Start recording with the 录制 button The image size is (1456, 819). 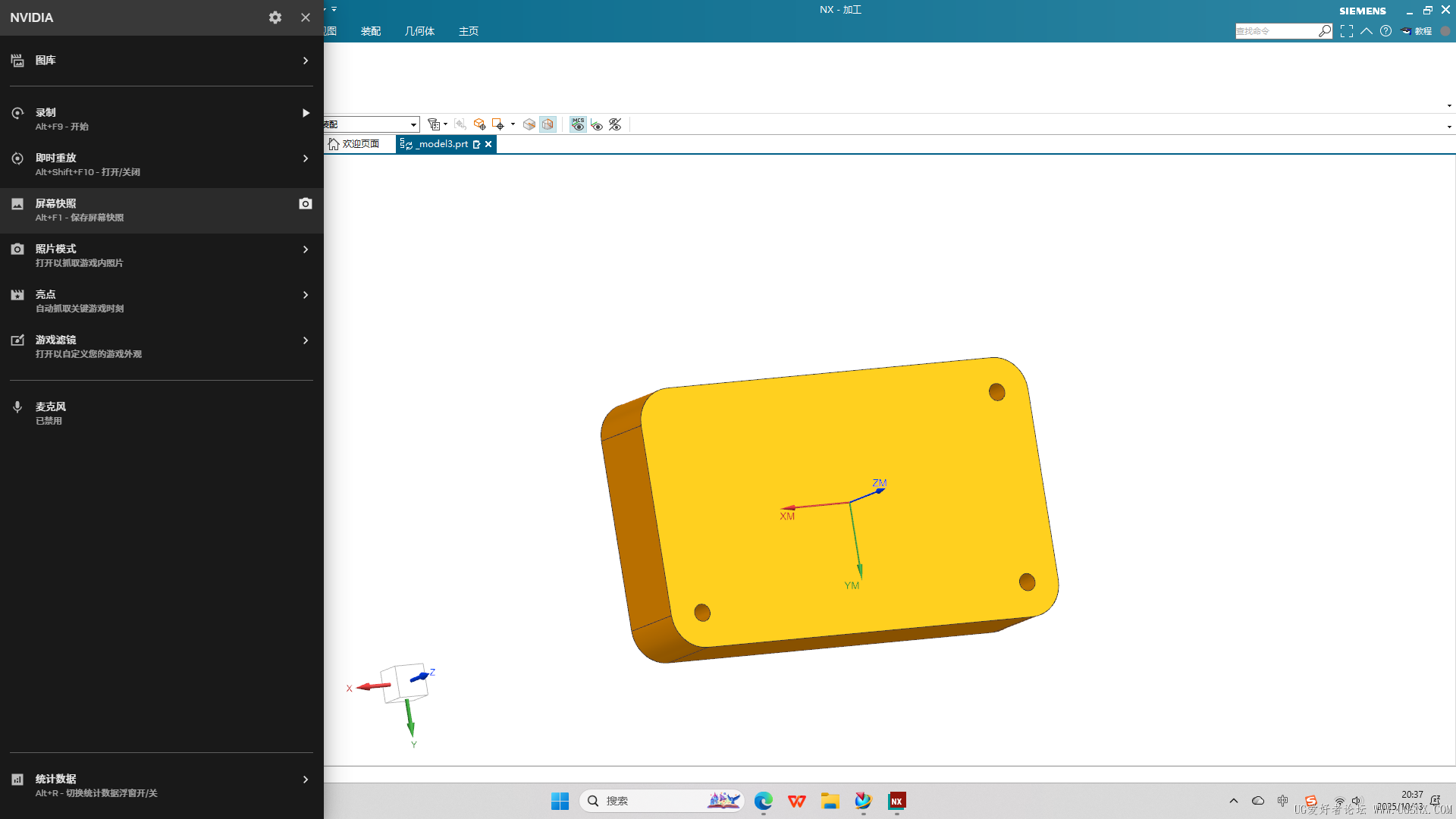306,113
